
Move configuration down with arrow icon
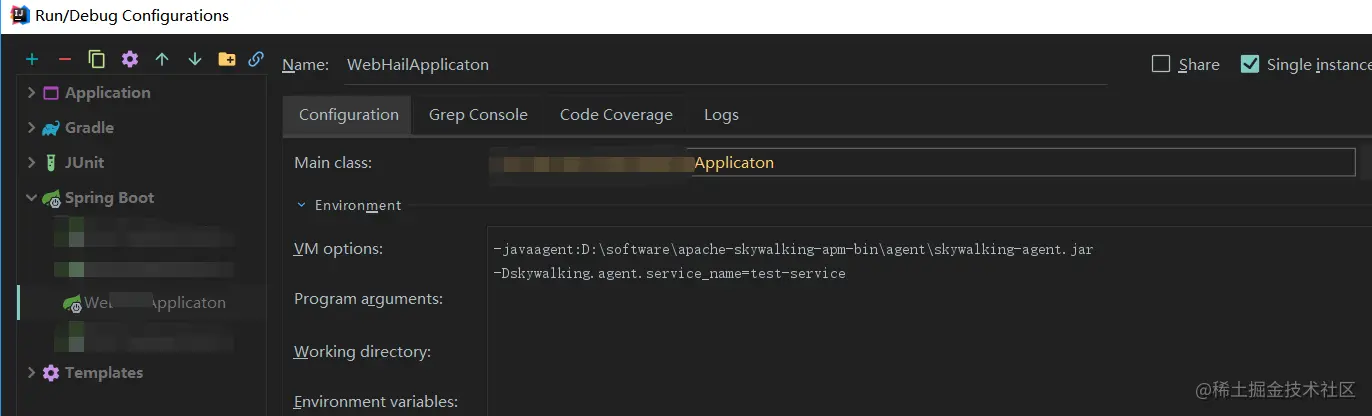click(x=194, y=60)
